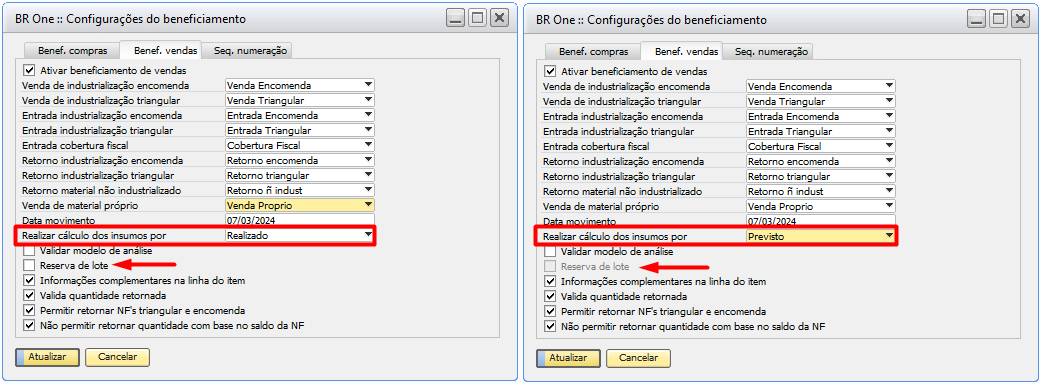The image size is (1040, 384).
Task: Click Data movimento date field in left window
Action: tap(300, 220)
